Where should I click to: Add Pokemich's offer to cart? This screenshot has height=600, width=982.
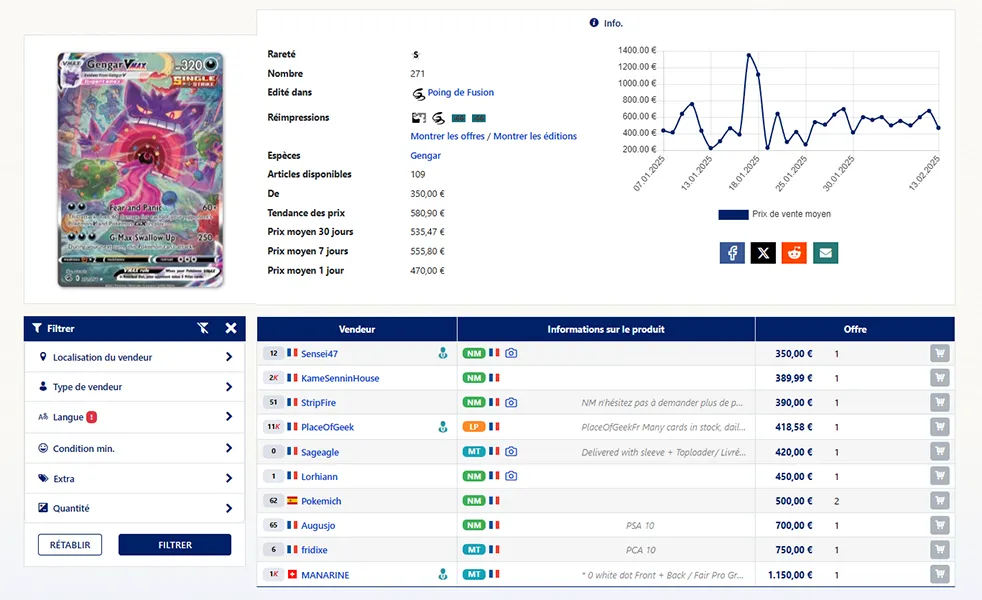point(939,500)
